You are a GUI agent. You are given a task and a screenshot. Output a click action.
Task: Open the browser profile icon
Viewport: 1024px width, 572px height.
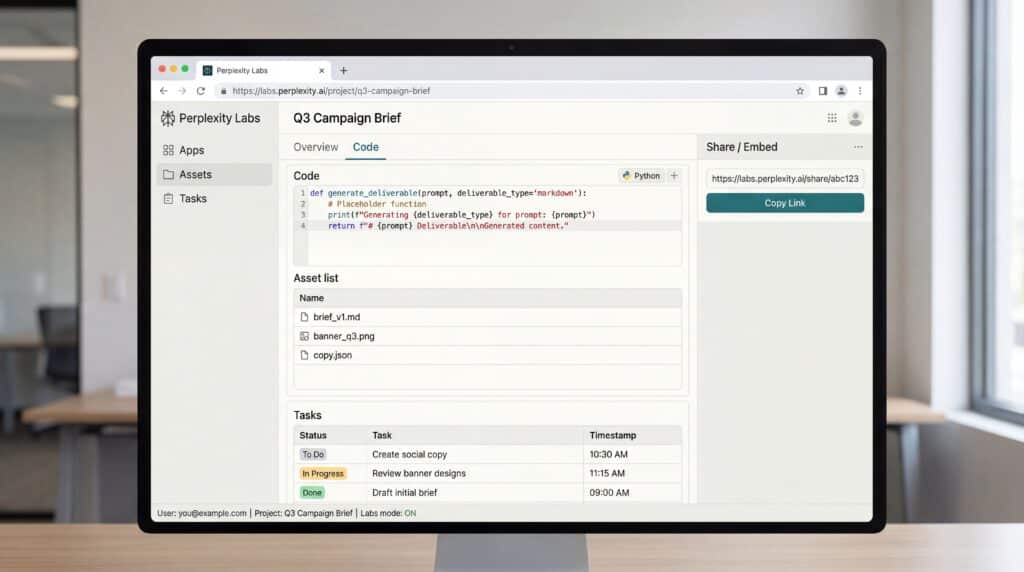[x=841, y=91]
